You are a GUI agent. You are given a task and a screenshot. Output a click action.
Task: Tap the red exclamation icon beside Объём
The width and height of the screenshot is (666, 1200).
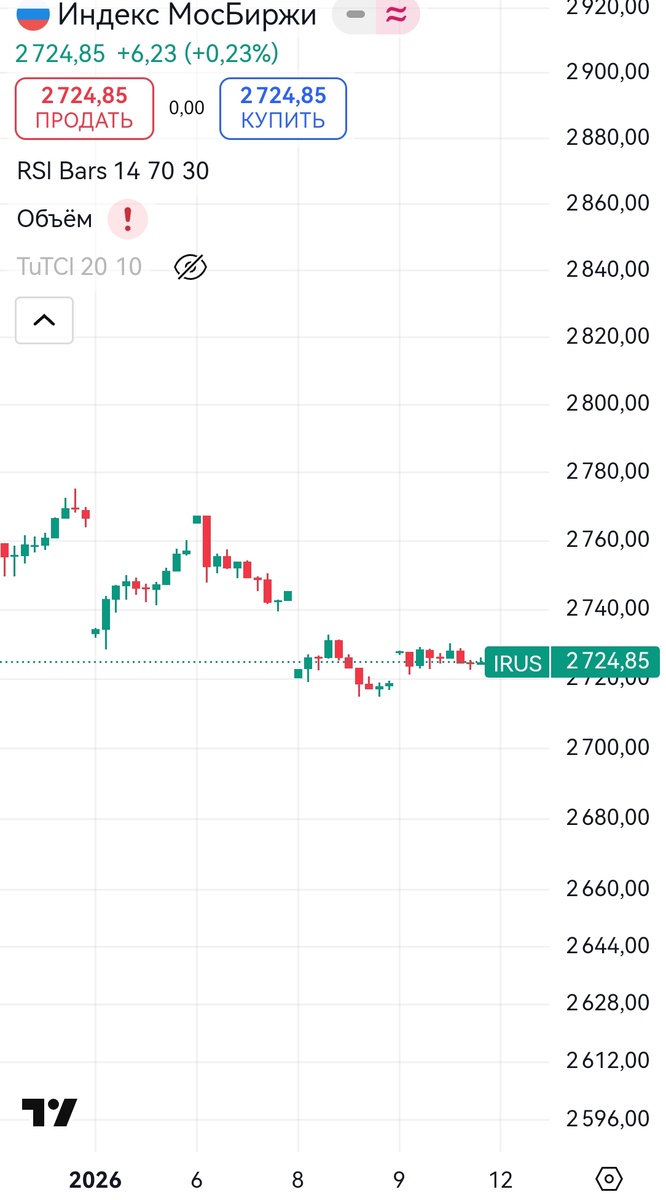click(x=128, y=218)
